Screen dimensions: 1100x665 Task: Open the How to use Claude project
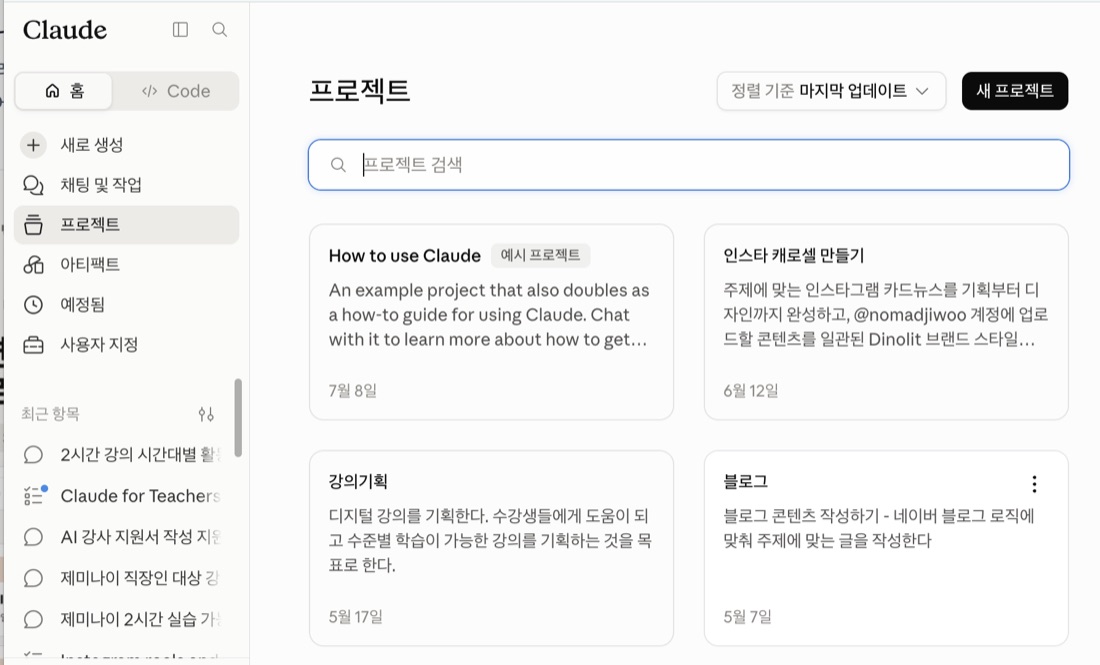[491, 322]
